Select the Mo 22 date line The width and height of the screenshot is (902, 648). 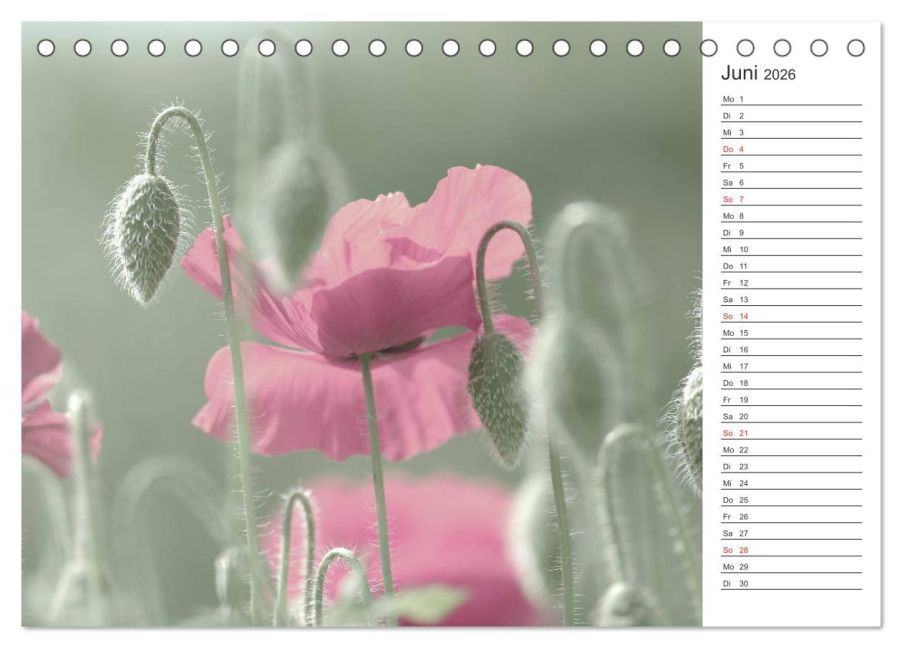point(792,449)
